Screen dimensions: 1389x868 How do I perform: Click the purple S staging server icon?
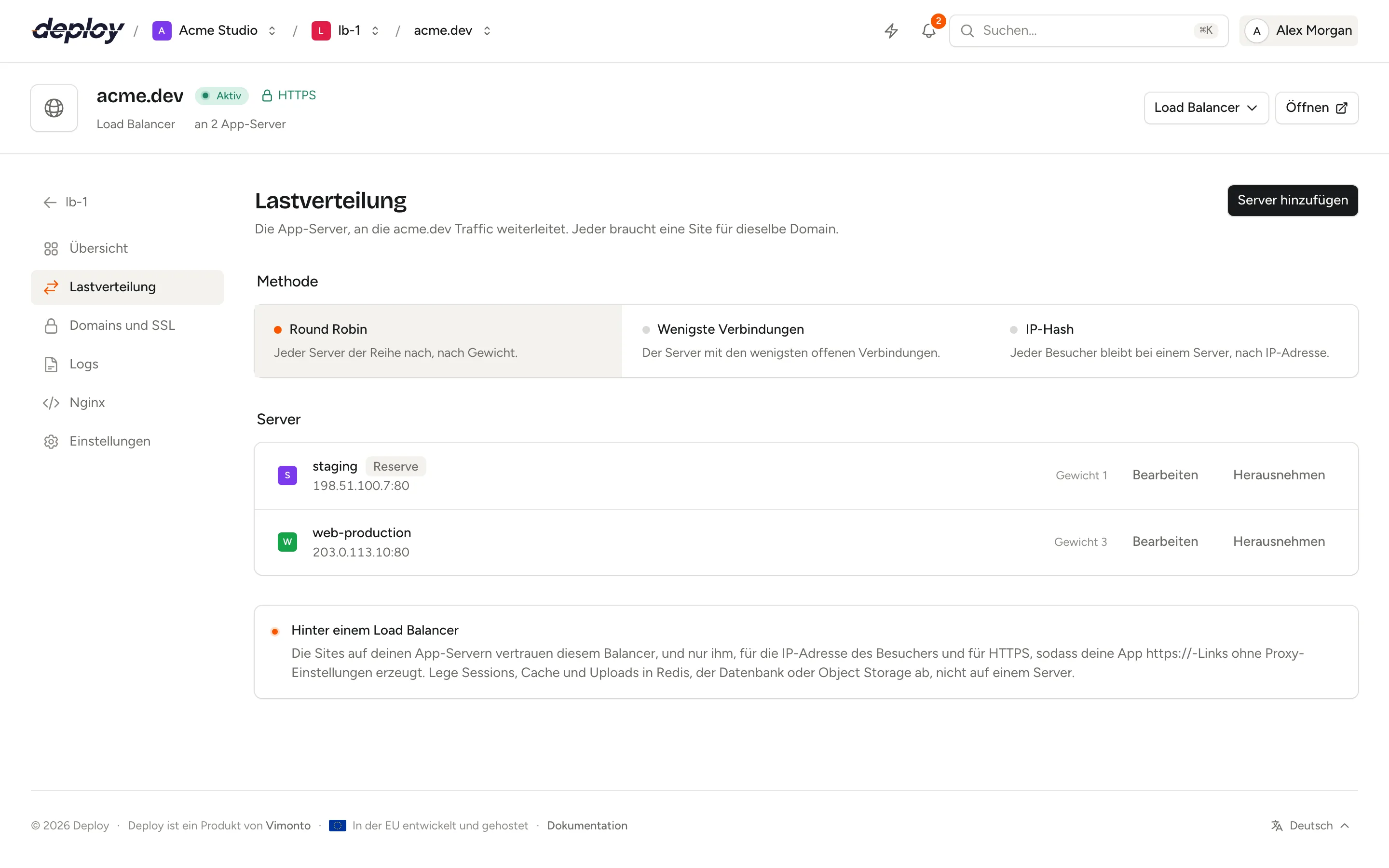(287, 475)
